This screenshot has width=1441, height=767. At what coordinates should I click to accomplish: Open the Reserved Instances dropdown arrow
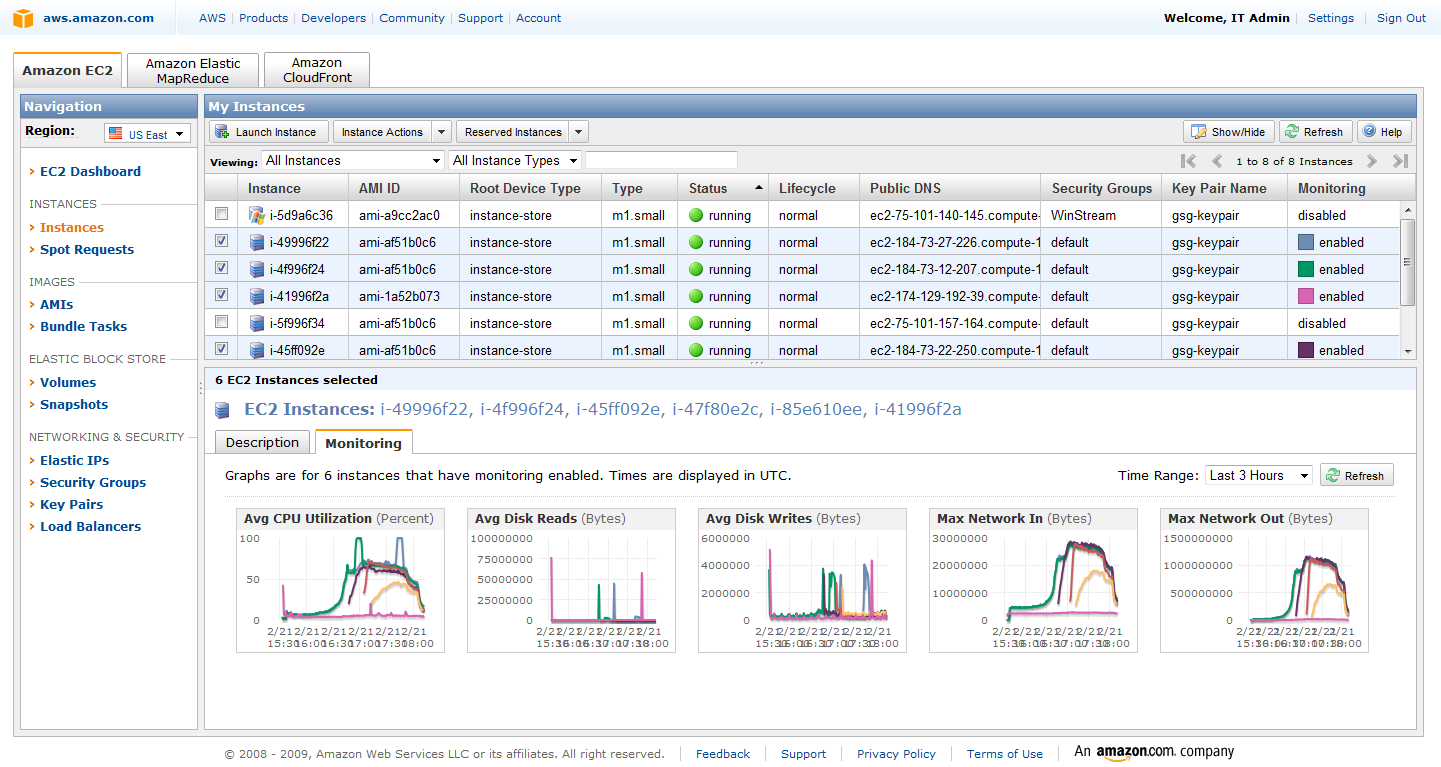579,132
